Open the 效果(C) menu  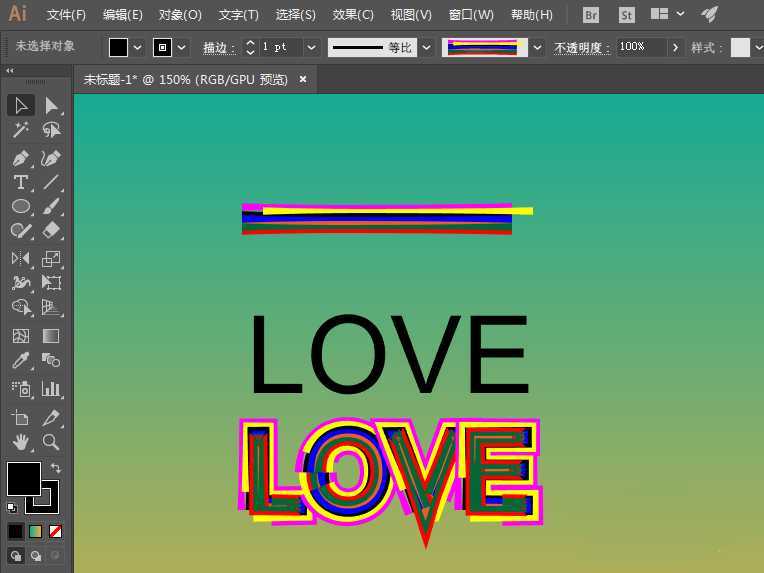click(x=353, y=15)
